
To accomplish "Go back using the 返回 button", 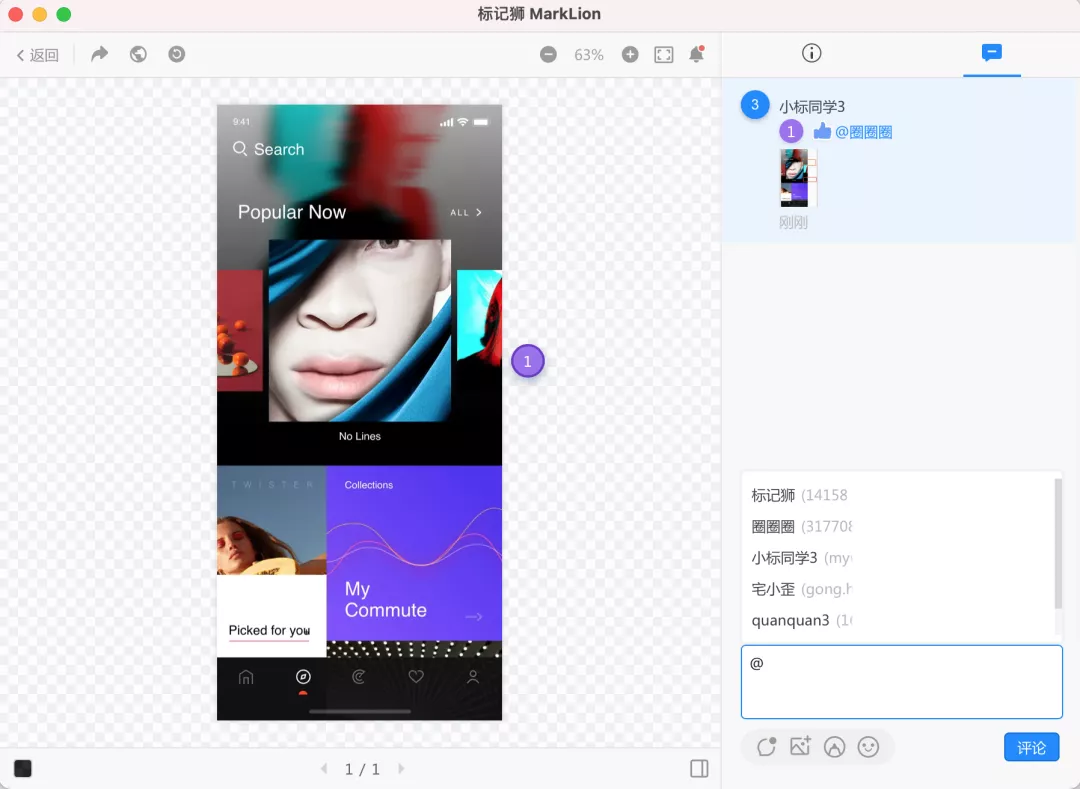I will click(38, 55).
